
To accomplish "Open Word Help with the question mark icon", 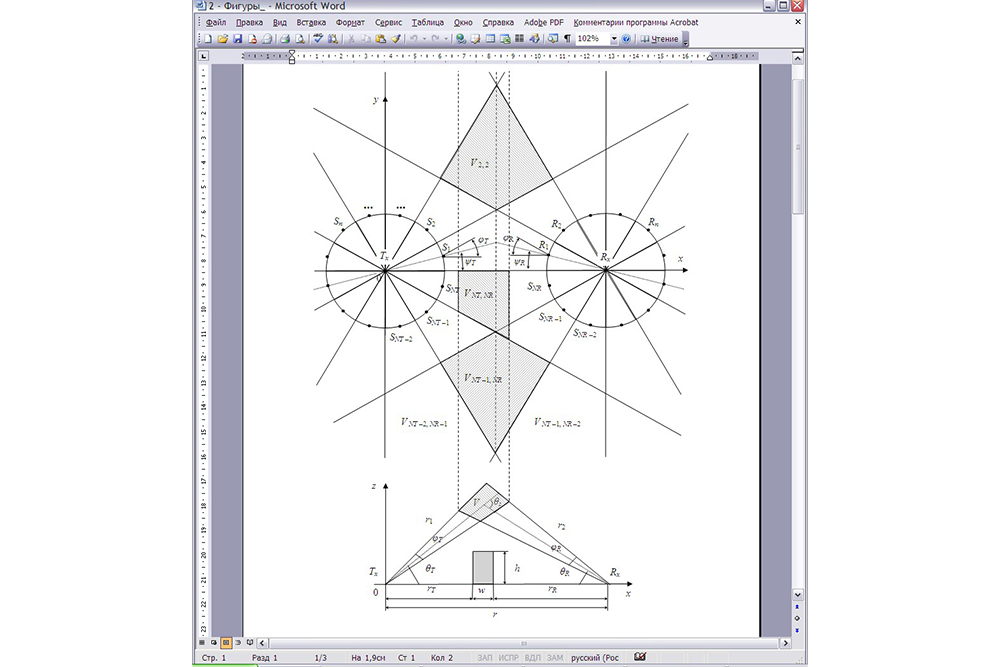I will click(626, 39).
